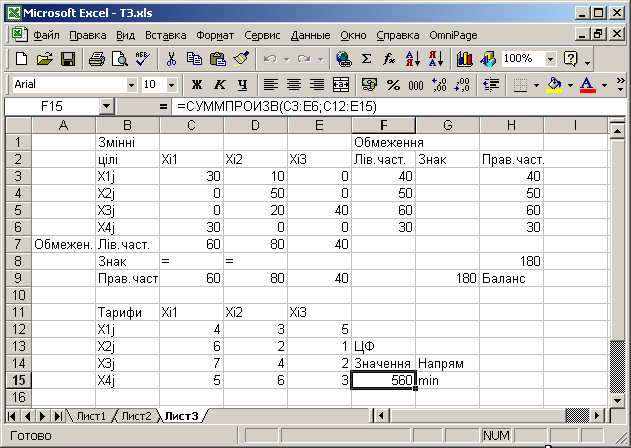Click the Open file folder icon
This screenshot has width=631, height=448.
click(x=45, y=59)
